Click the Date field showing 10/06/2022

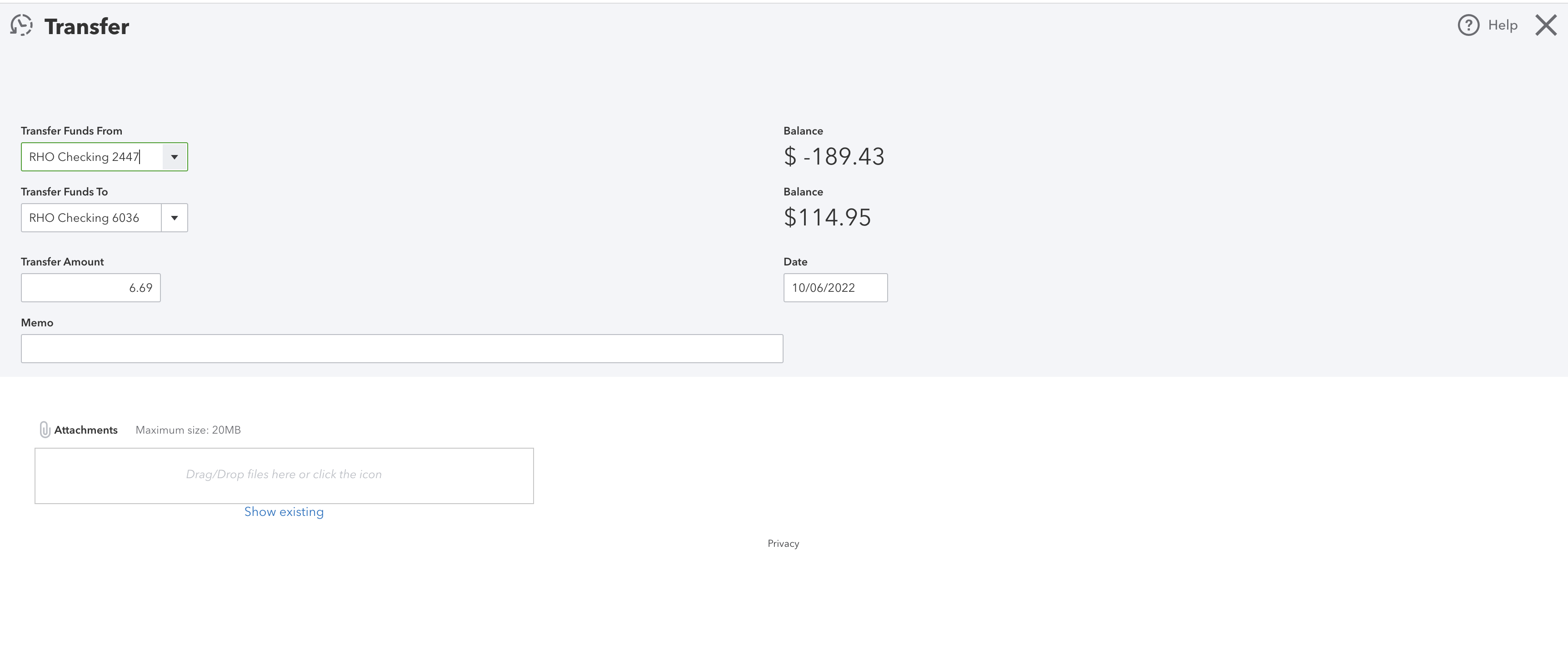[x=835, y=288]
